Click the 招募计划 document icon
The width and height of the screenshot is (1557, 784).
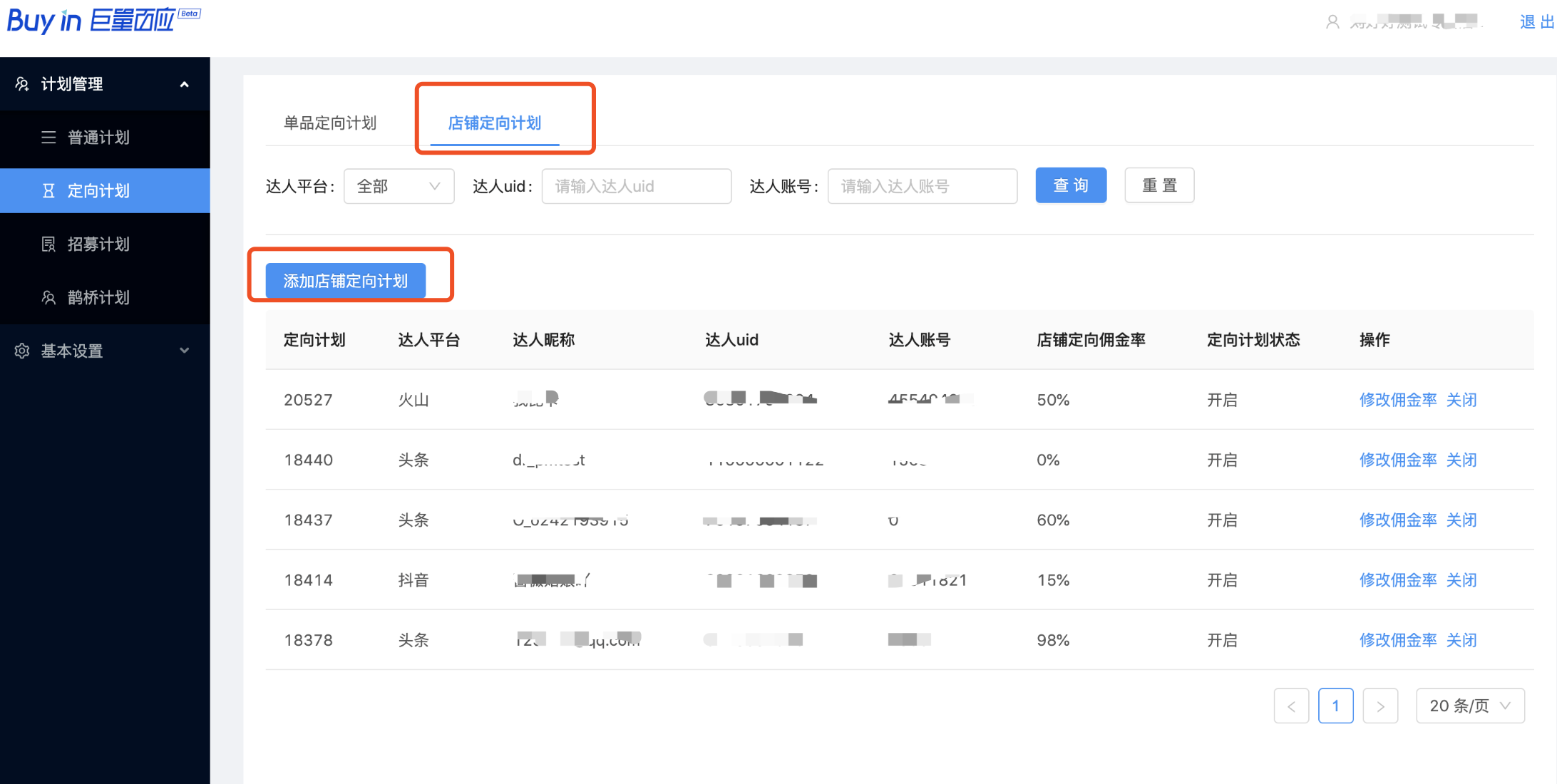click(x=48, y=244)
